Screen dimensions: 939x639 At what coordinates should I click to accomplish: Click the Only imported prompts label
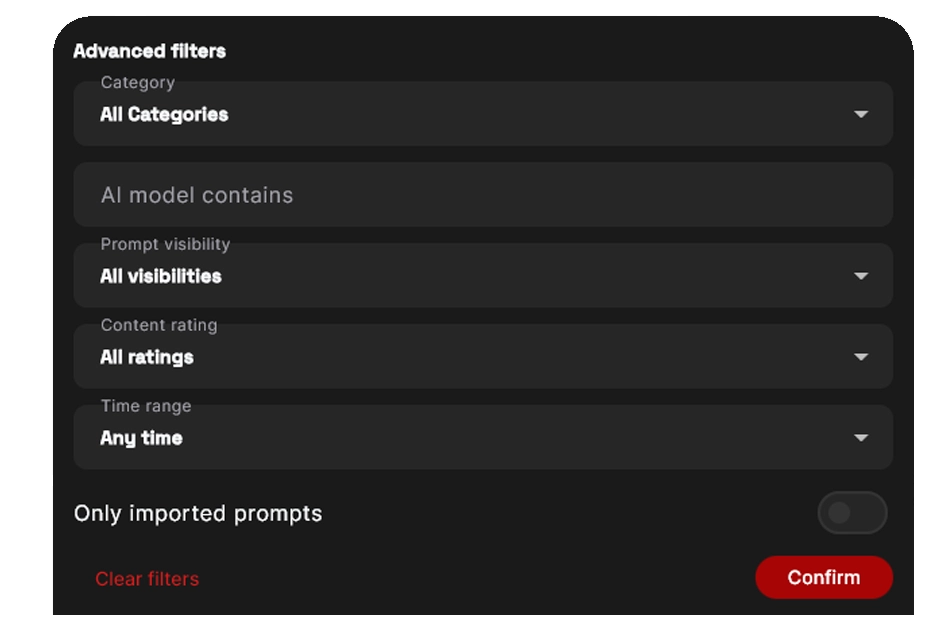tap(198, 514)
